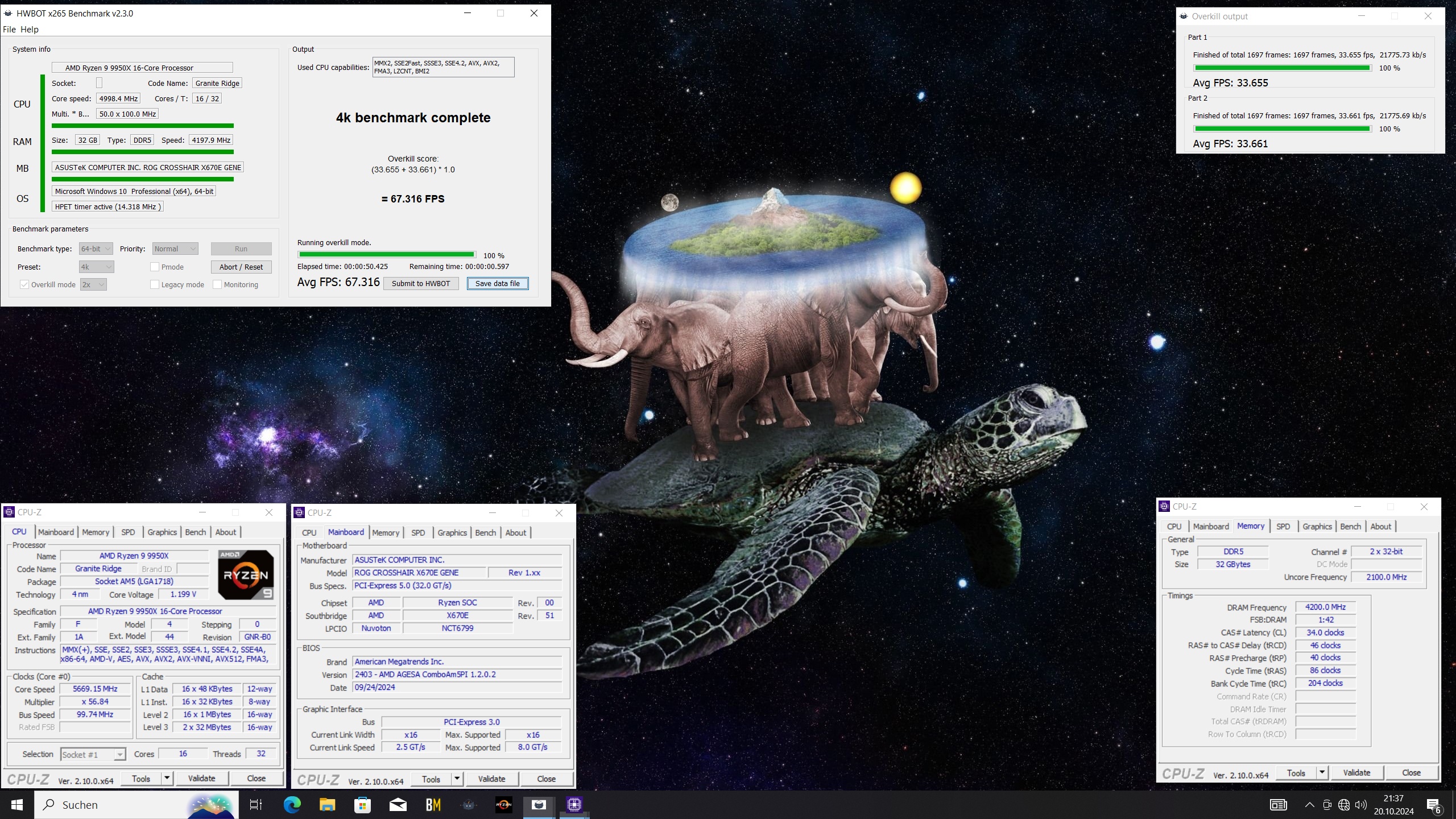The width and height of the screenshot is (1456, 819).
Task: Click Validate in CPU-Z CPU window
Action: 201,778
